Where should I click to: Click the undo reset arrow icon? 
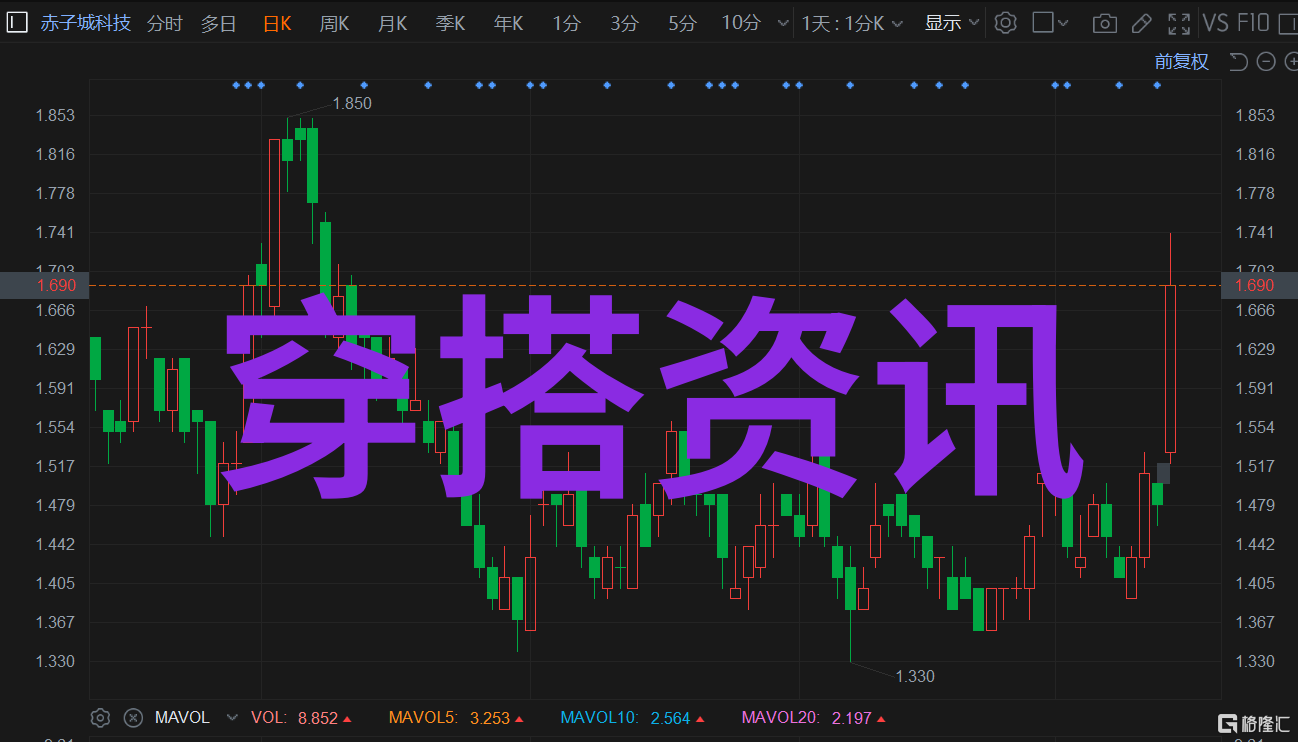pos(1238,62)
